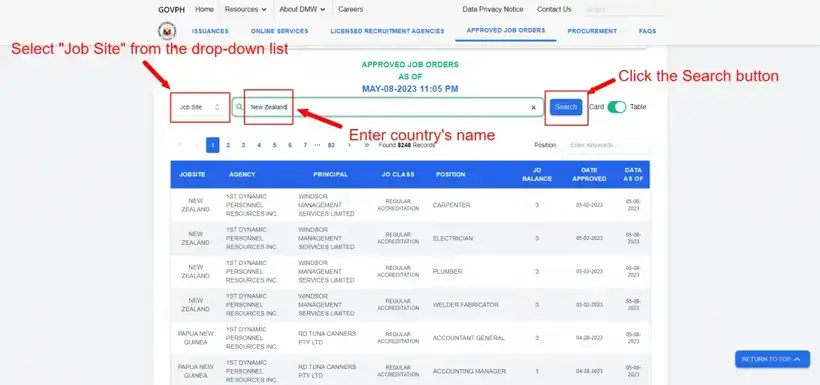820x385 pixels.
Task: Focus the New Zealand search input field
Action: [x=388, y=107]
